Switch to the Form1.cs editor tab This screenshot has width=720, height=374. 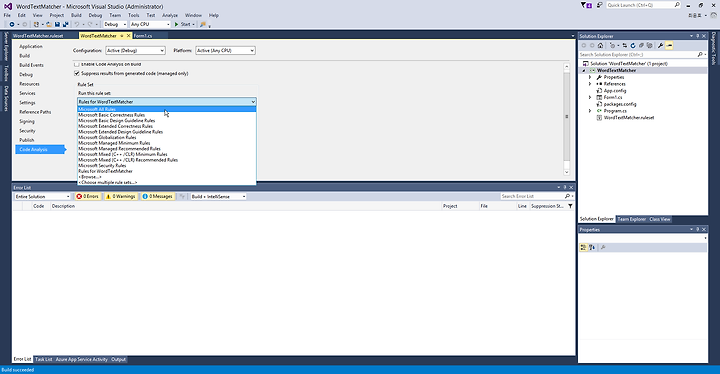click(143, 36)
